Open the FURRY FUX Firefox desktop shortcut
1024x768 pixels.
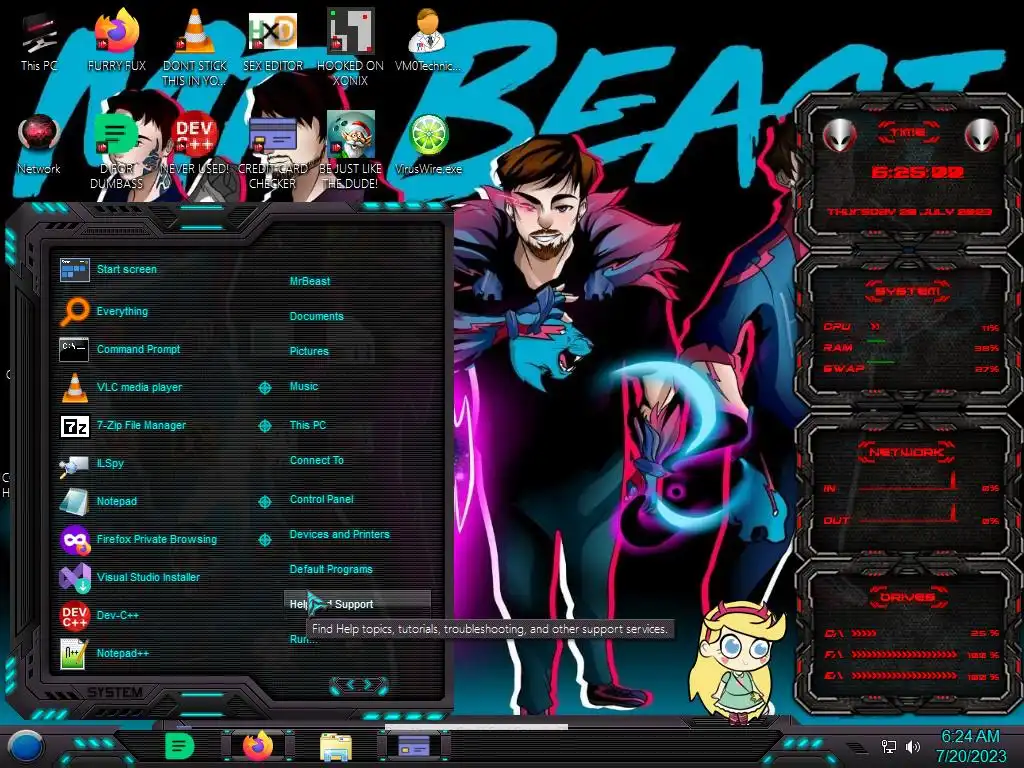pos(116,39)
